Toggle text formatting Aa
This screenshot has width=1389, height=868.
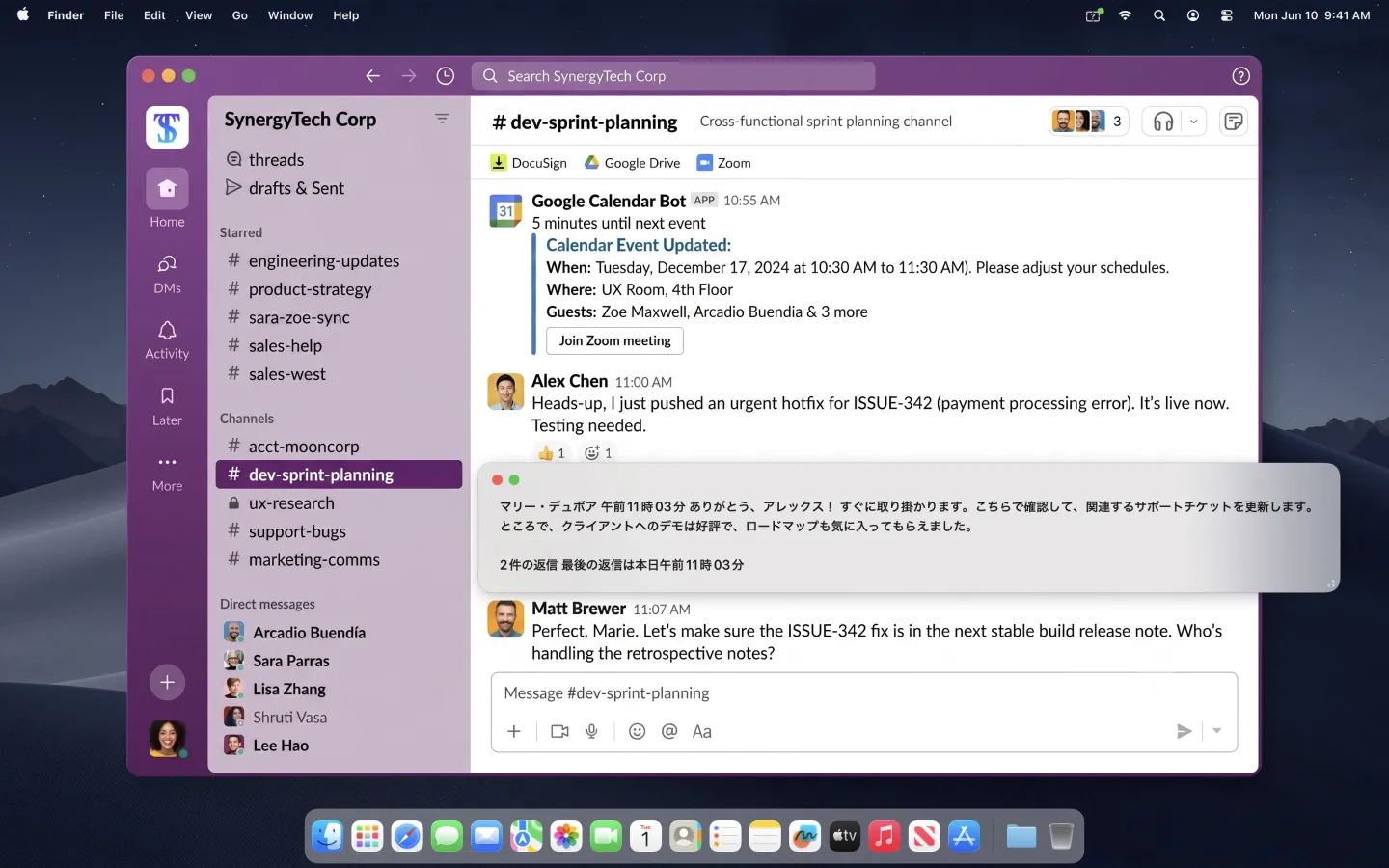click(702, 732)
